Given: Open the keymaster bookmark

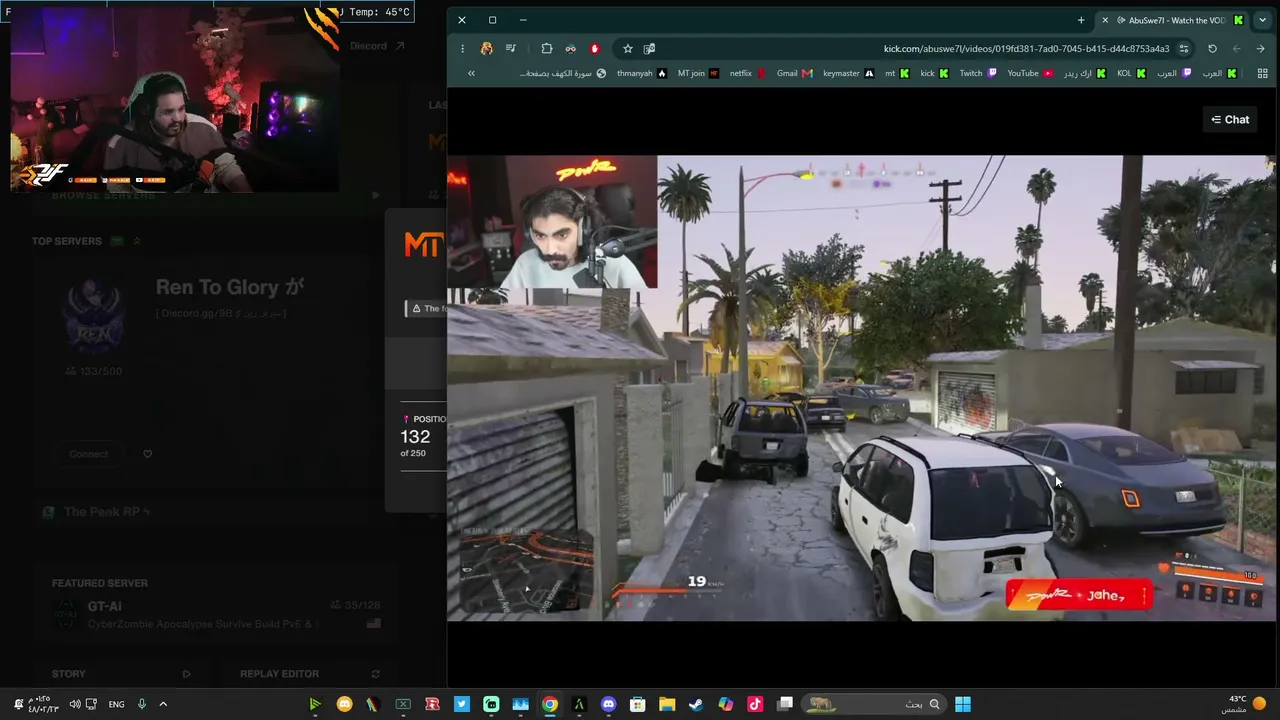Looking at the screenshot, I should [848, 73].
